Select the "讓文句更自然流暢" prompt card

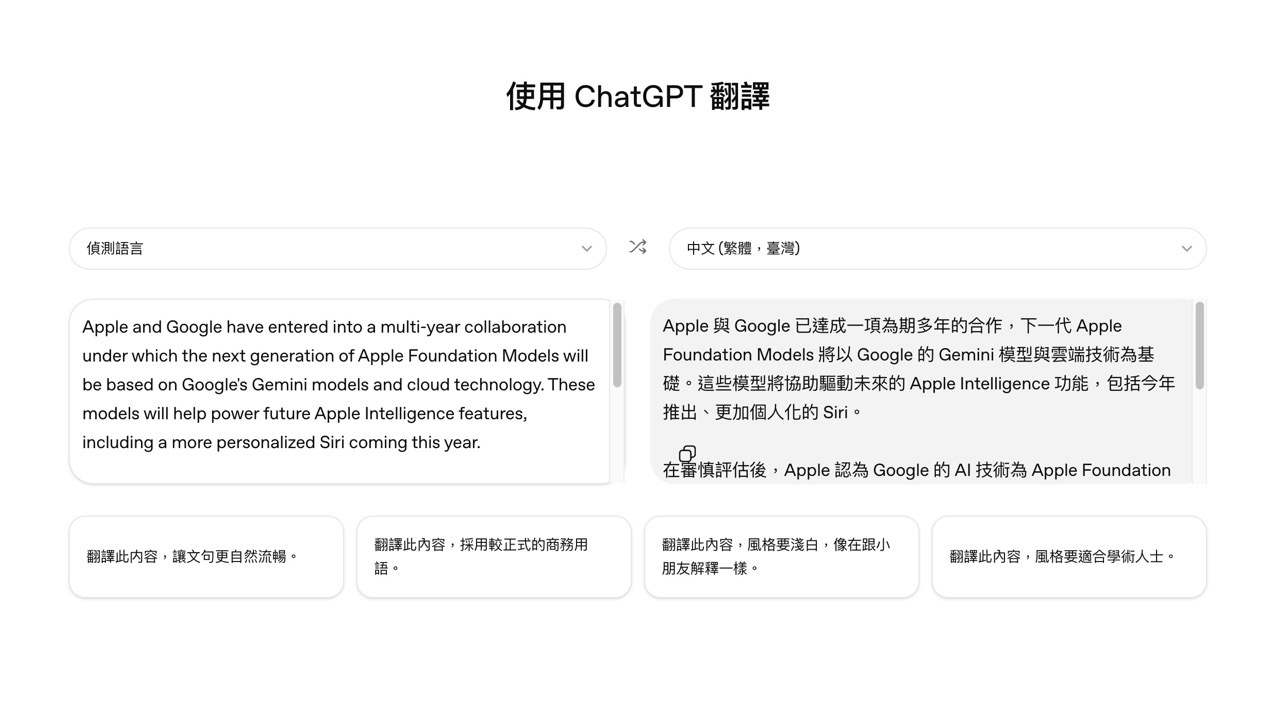coord(206,556)
